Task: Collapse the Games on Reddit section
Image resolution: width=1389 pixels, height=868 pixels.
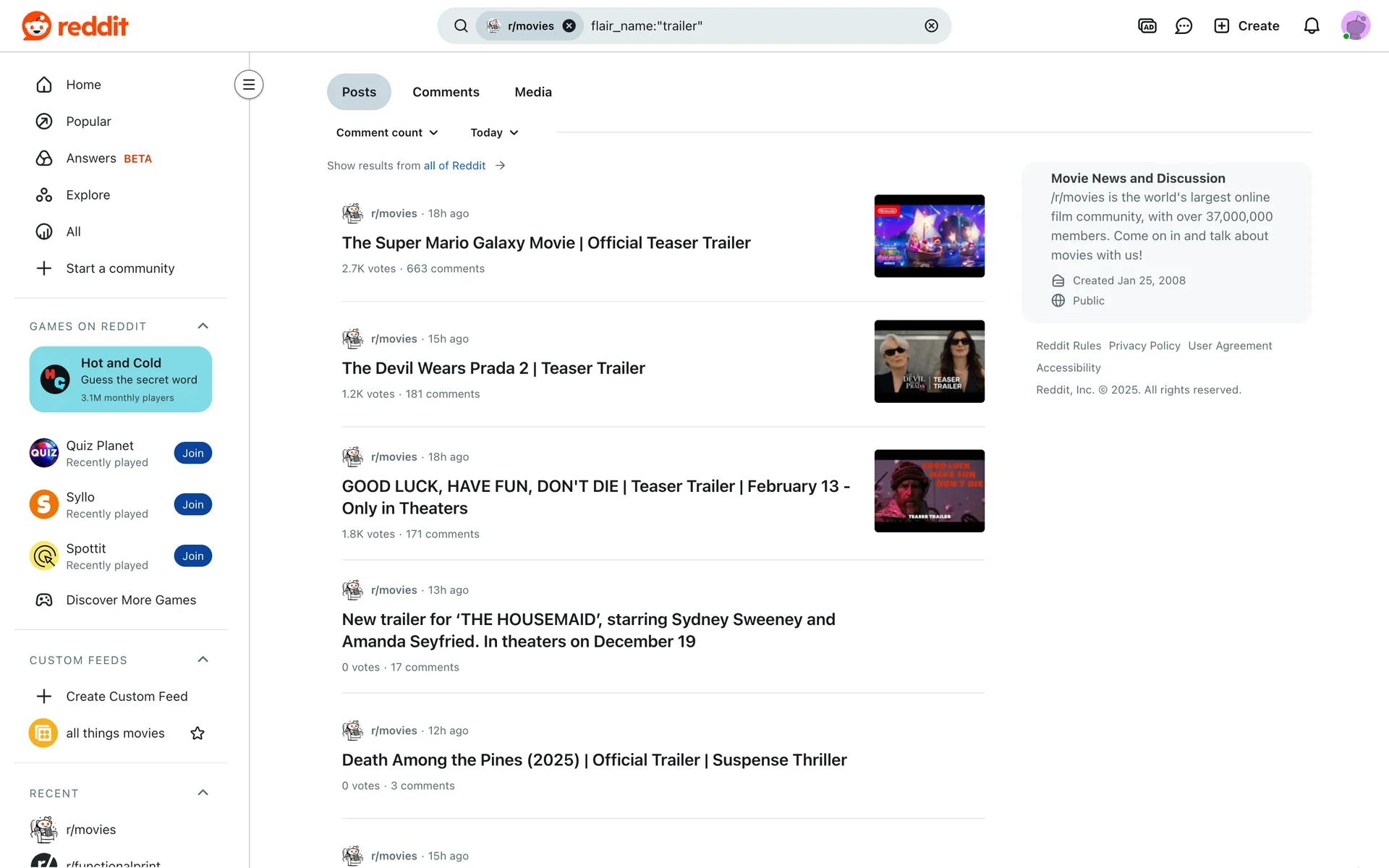Action: click(x=203, y=326)
